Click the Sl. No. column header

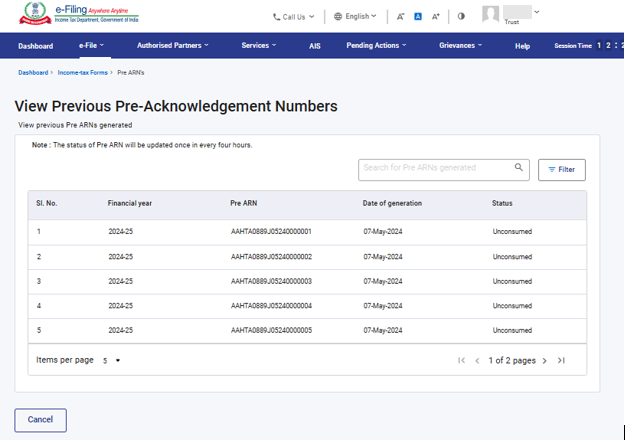47,203
